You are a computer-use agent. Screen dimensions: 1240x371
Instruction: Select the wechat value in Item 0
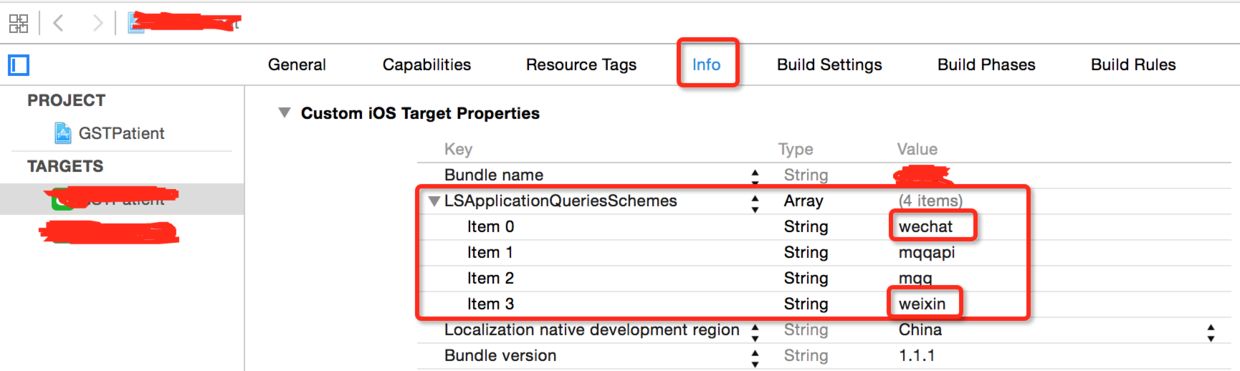click(926, 227)
